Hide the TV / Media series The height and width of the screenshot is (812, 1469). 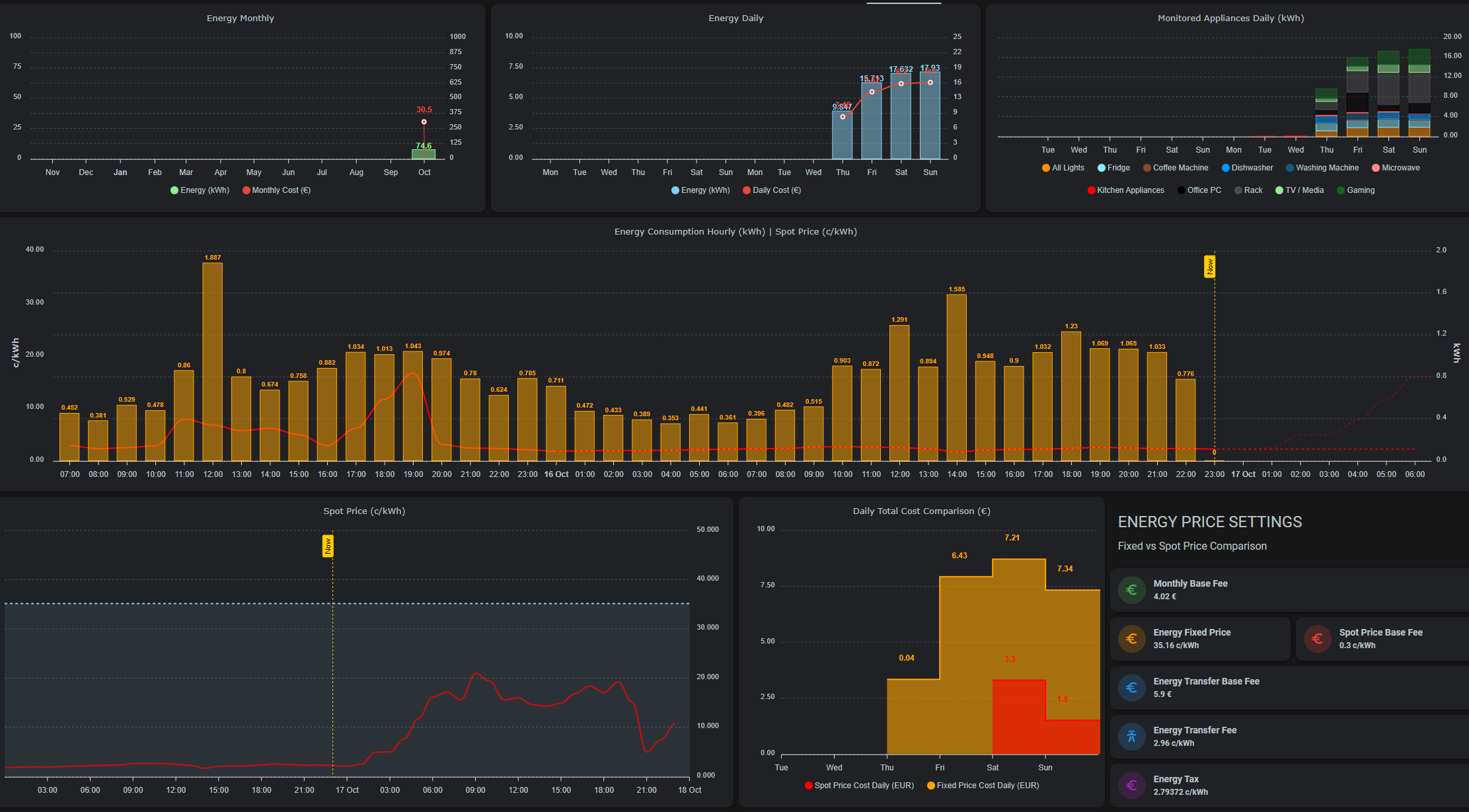tap(1300, 190)
